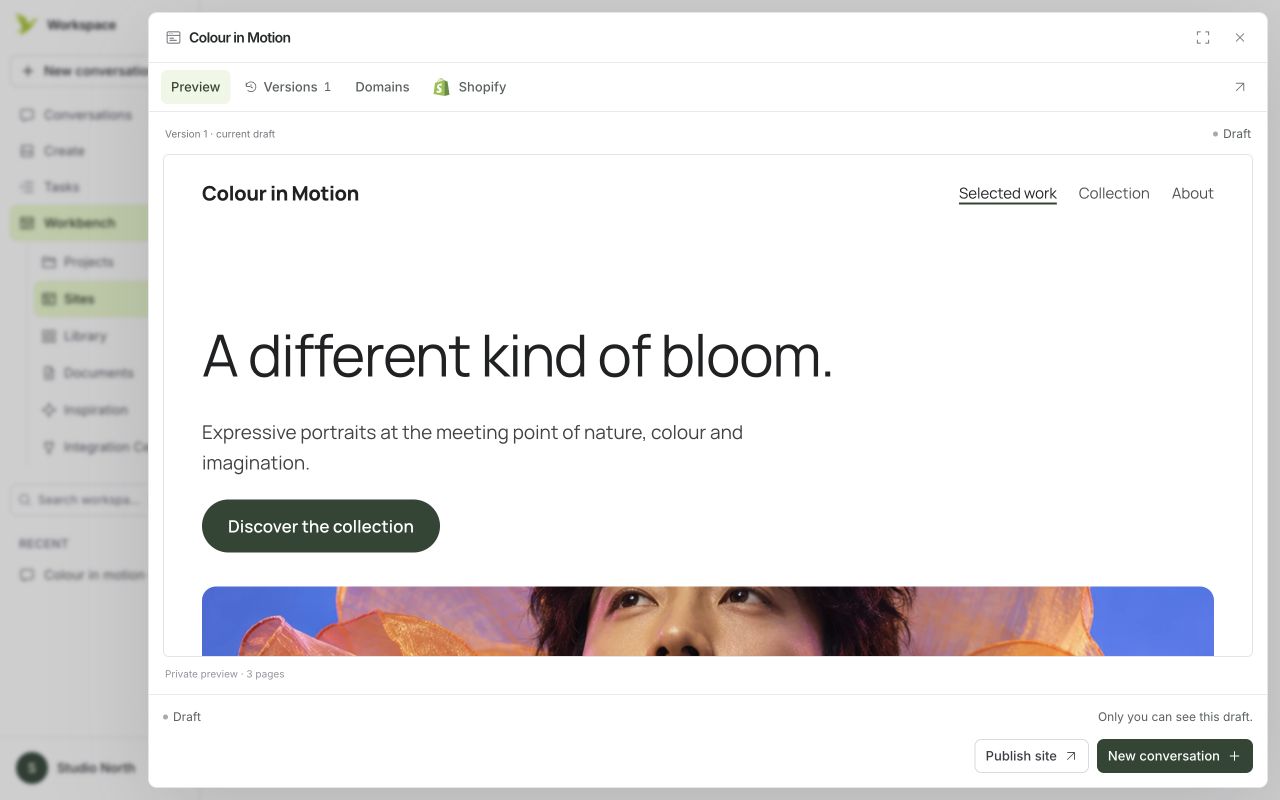Open Collection nav link in preview
This screenshot has height=800, width=1280.
point(1114,193)
